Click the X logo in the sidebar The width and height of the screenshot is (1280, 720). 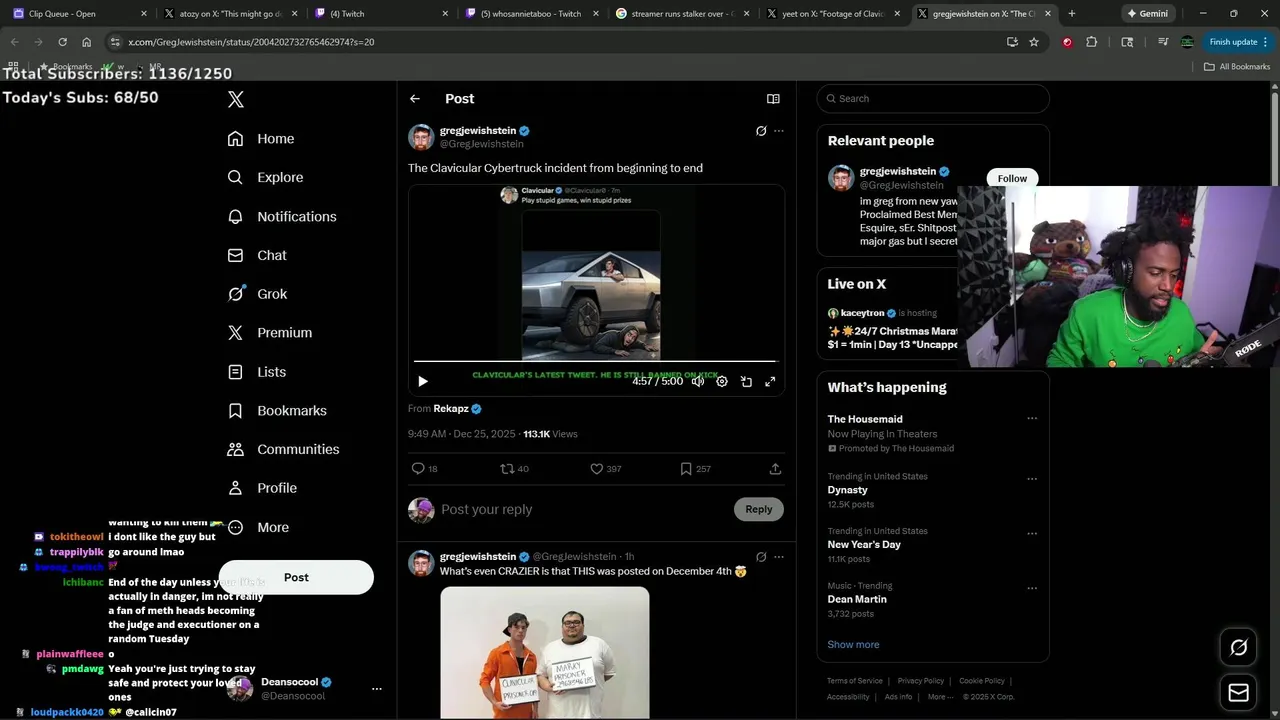[236, 99]
